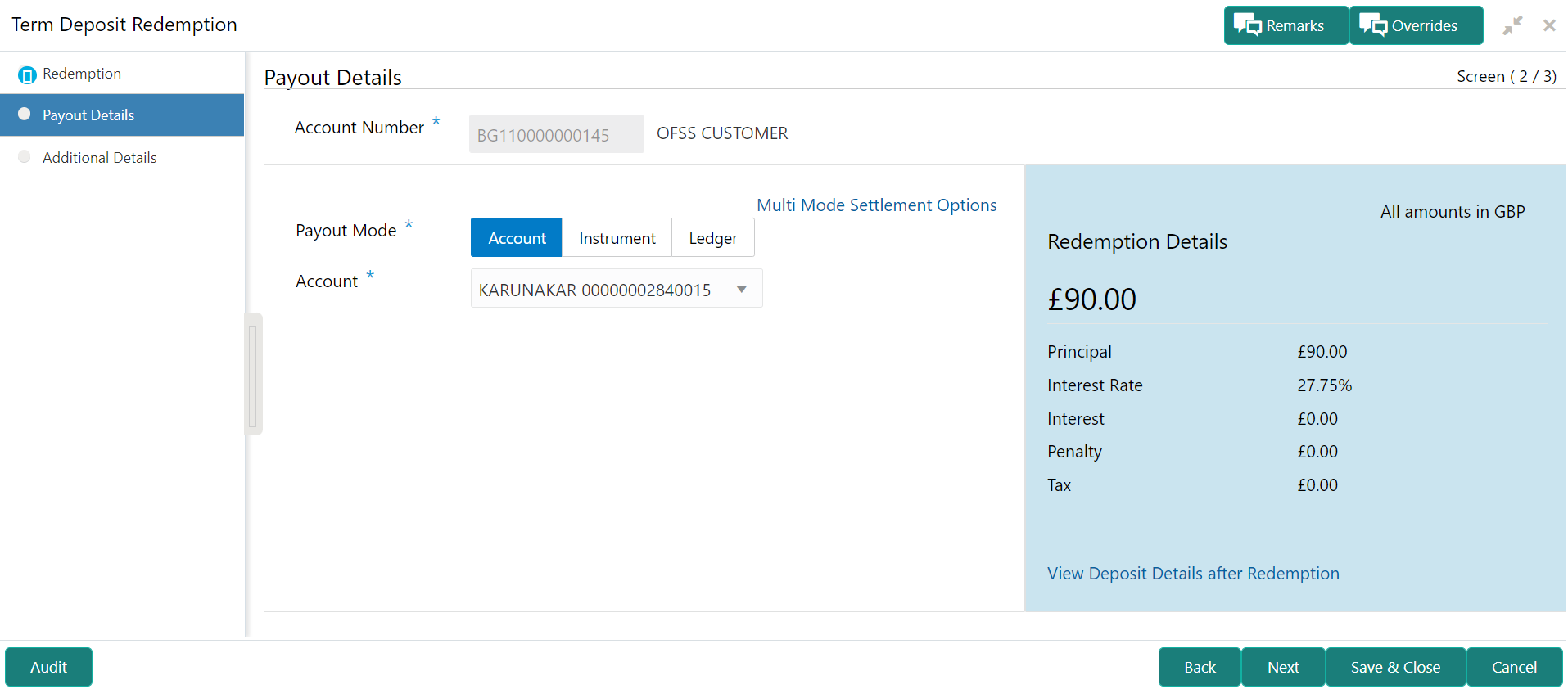Click the OFSS CUSTOMER name text
The width and height of the screenshot is (1568, 689).
[722, 133]
